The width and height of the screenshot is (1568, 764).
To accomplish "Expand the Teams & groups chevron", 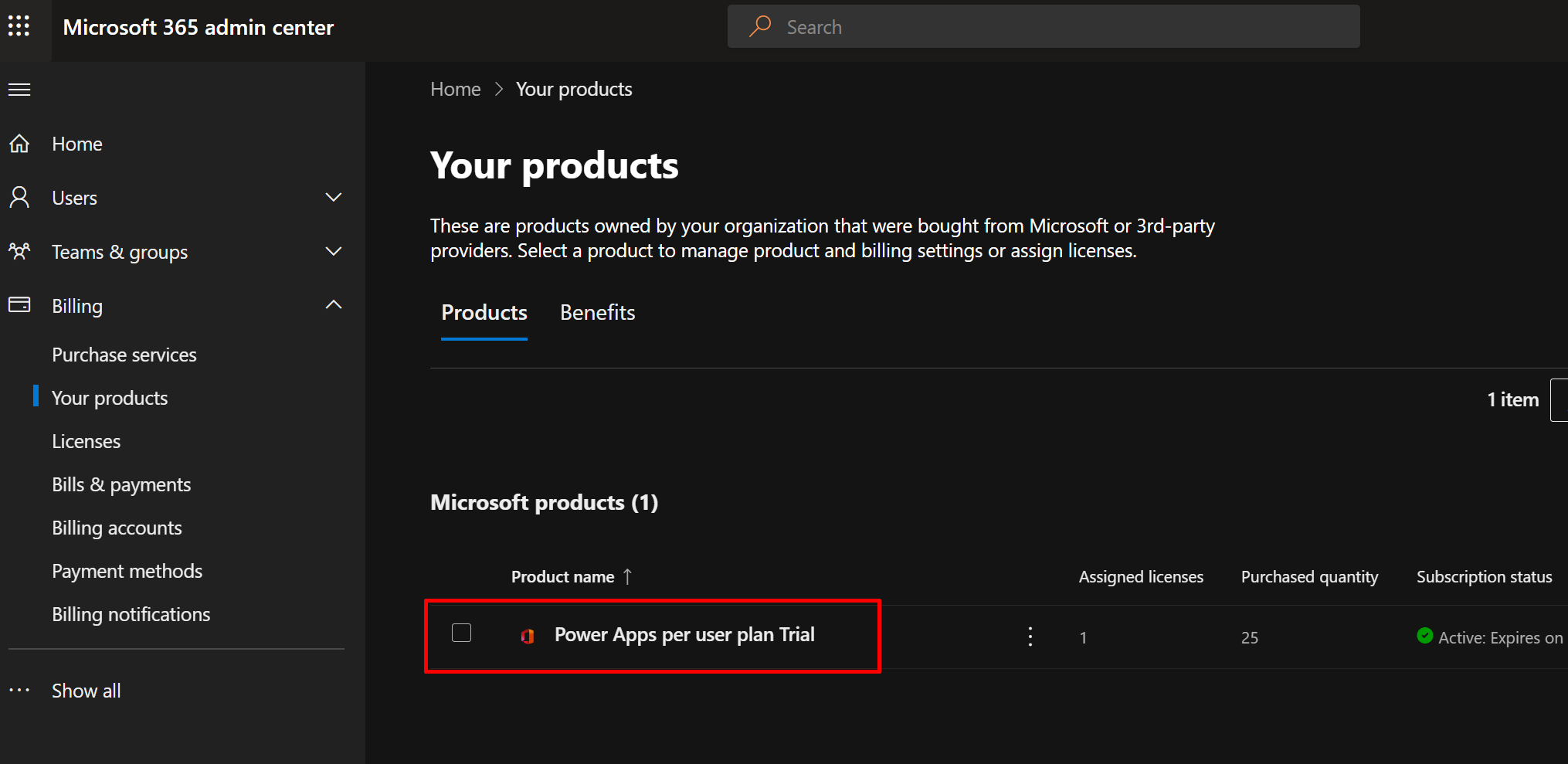I will [334, 252].
